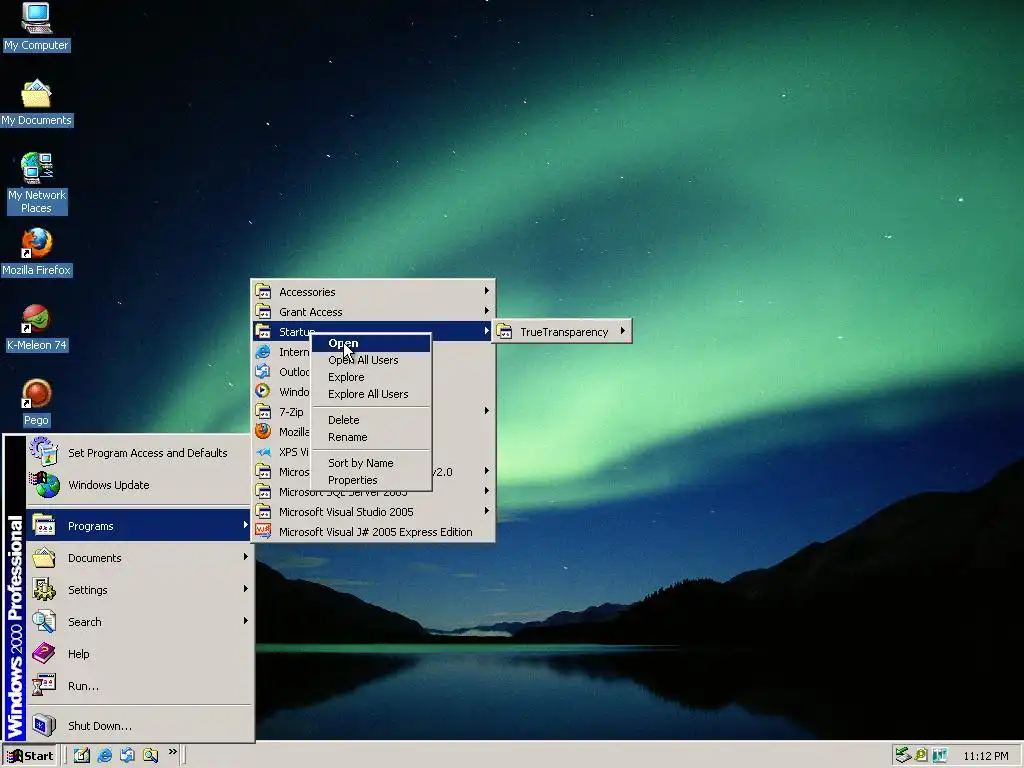Launch Outlook Express from quick launch
This screenshot has height=768, width=1024.
pos(127,755)
